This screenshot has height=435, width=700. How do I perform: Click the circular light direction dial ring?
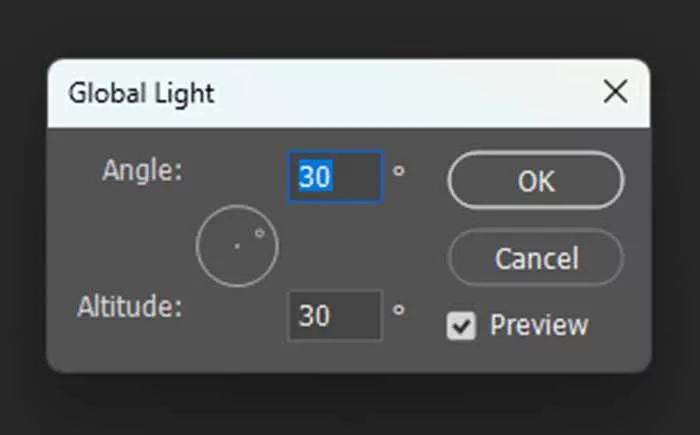[x=198, y=246]
